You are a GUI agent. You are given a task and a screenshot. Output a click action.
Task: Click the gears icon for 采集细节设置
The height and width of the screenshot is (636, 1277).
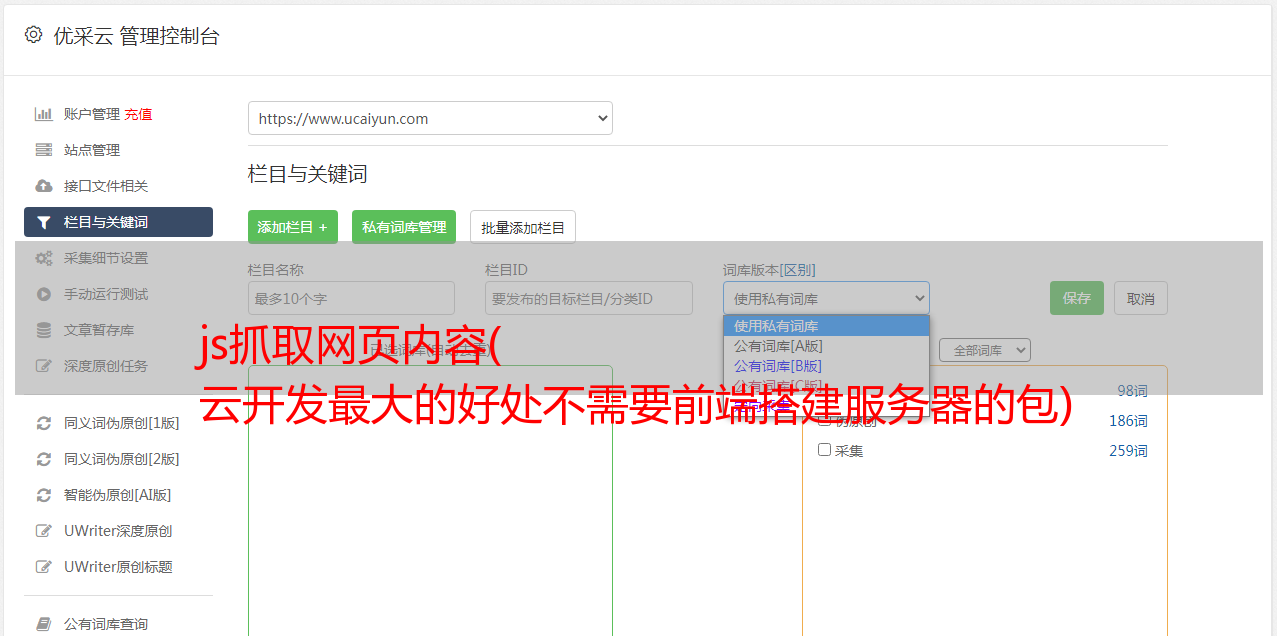pos(44,258)
